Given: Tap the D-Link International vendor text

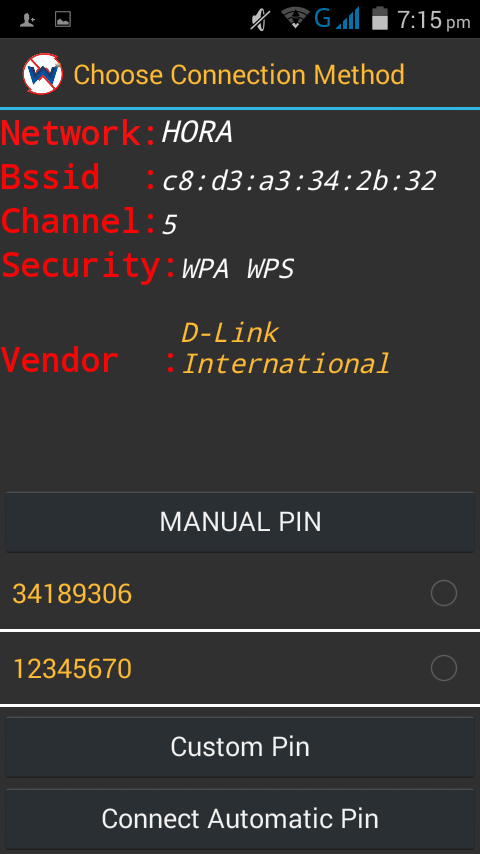Looking at the screenshot, I should point(285,349).
